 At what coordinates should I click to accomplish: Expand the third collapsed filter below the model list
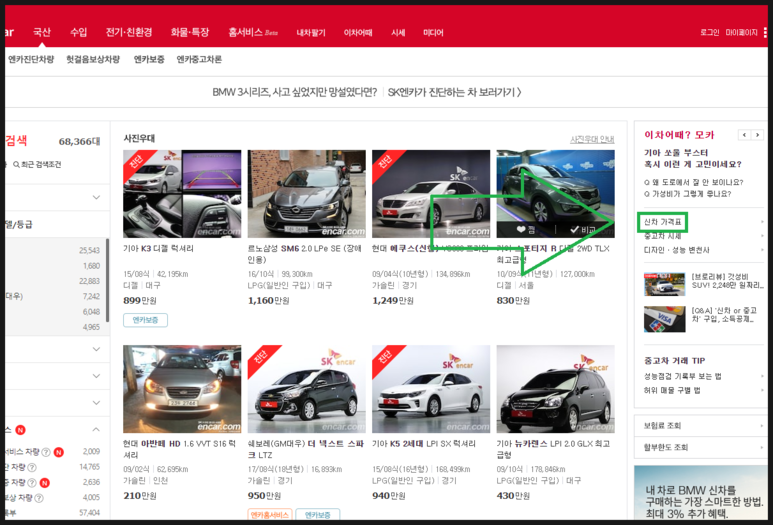pyautogui.click(x=96, y=402)
